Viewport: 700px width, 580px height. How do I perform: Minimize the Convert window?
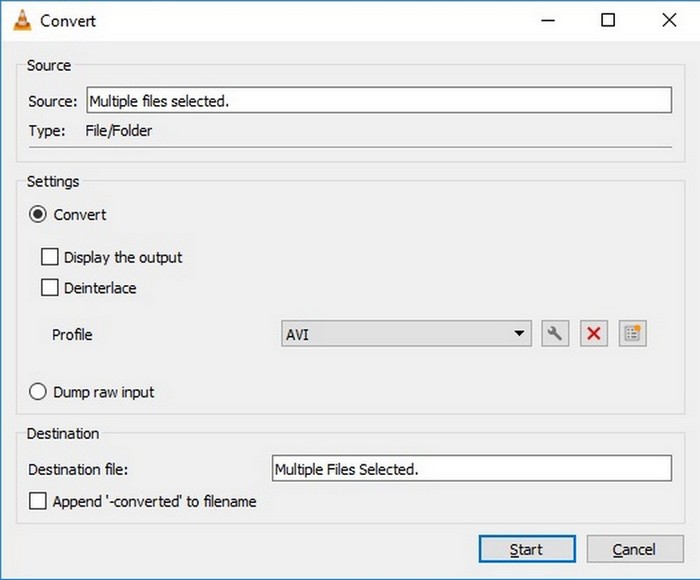548,20
